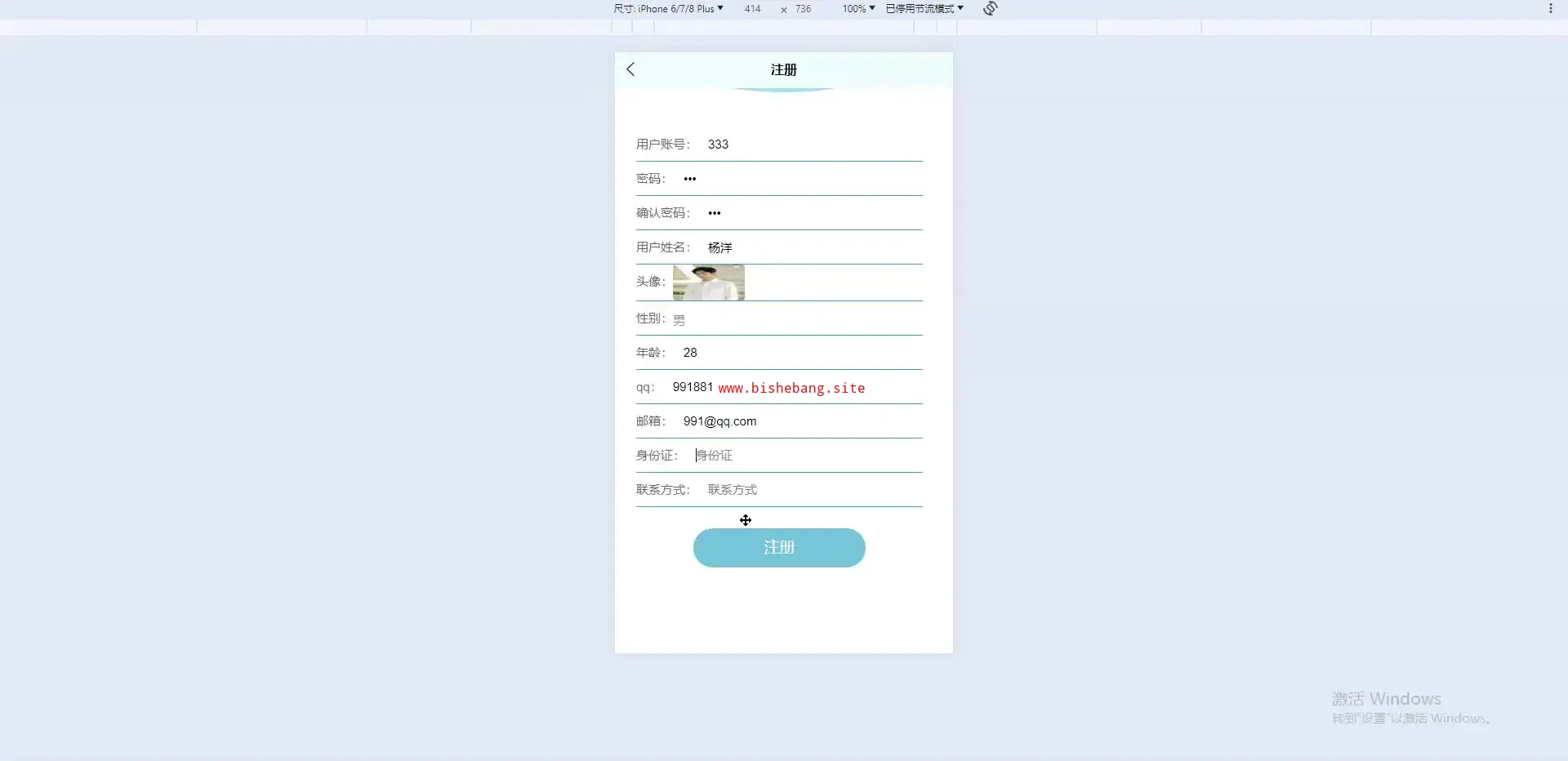Submit the form with the 注册 button
Image resolution: width=1568 pixels, height=761 pixels.
tap(779, 548)
